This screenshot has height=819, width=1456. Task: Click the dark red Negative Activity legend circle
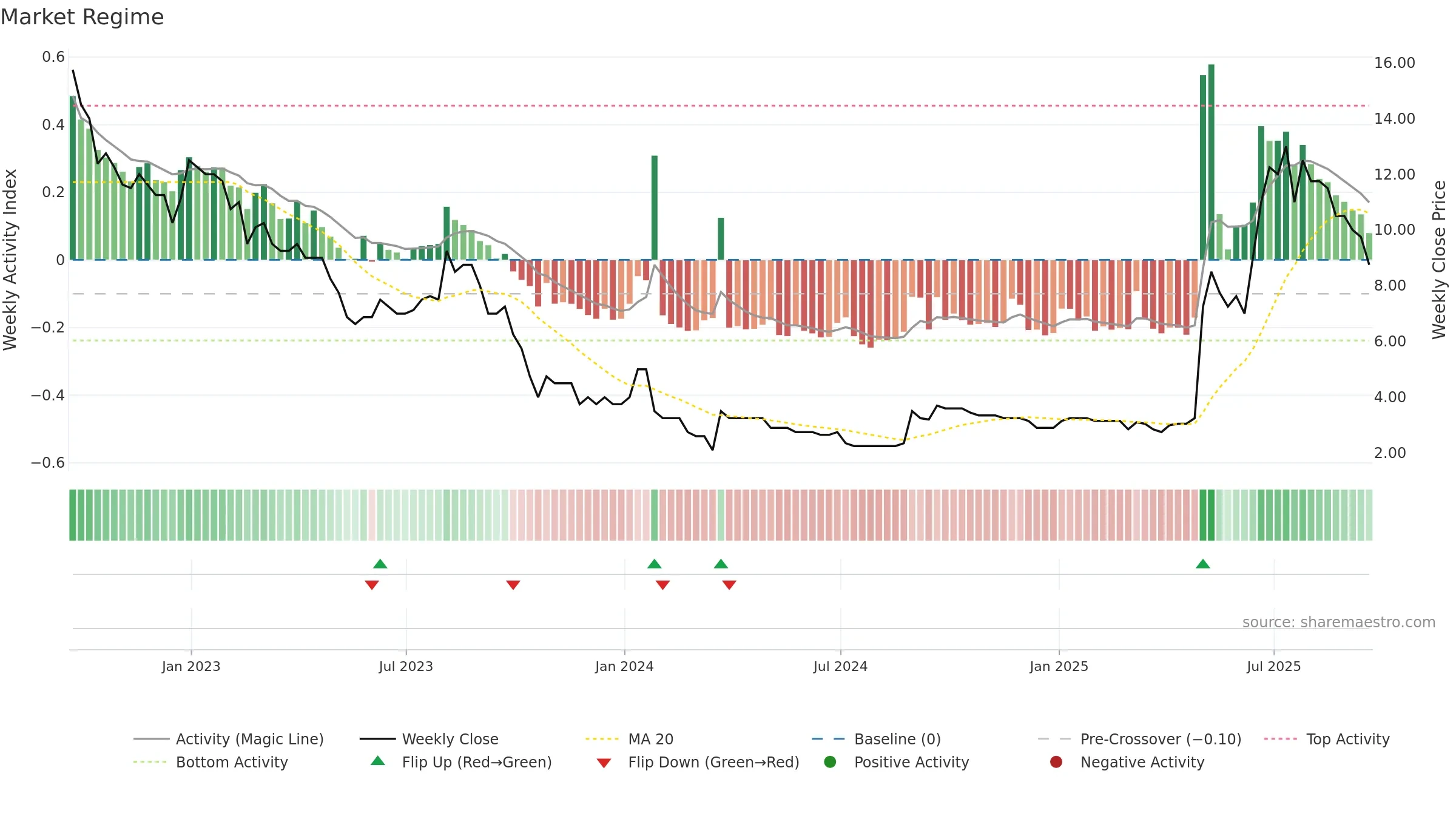point(1056,762)
